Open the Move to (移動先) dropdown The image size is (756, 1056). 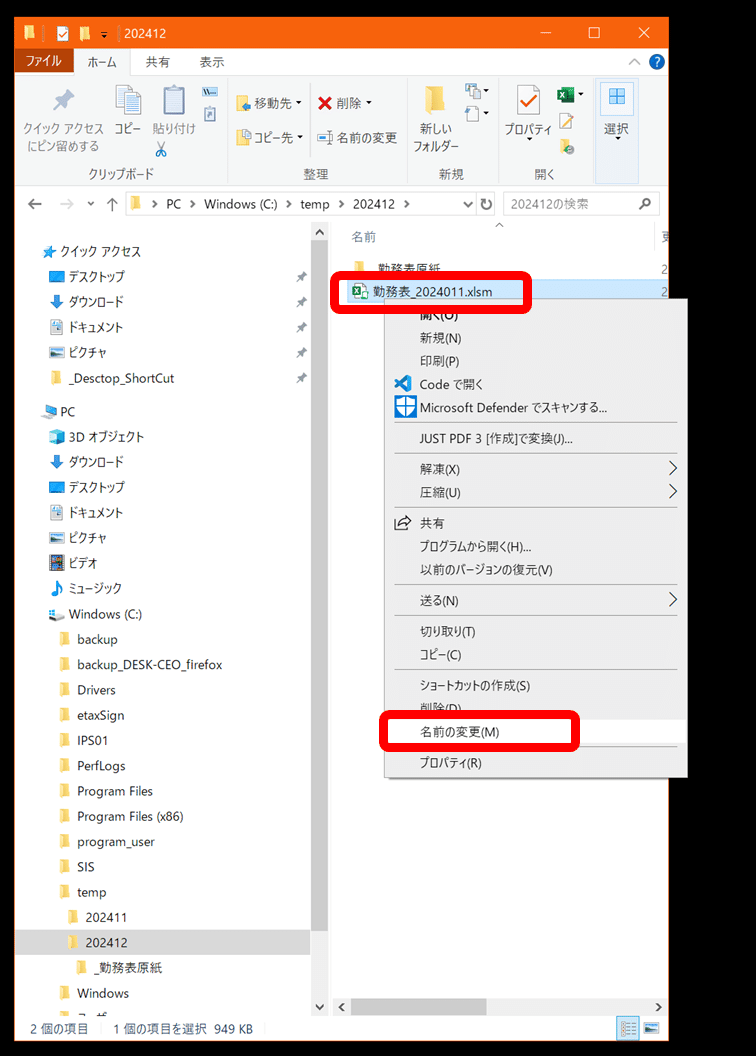(x=269, y=103)
